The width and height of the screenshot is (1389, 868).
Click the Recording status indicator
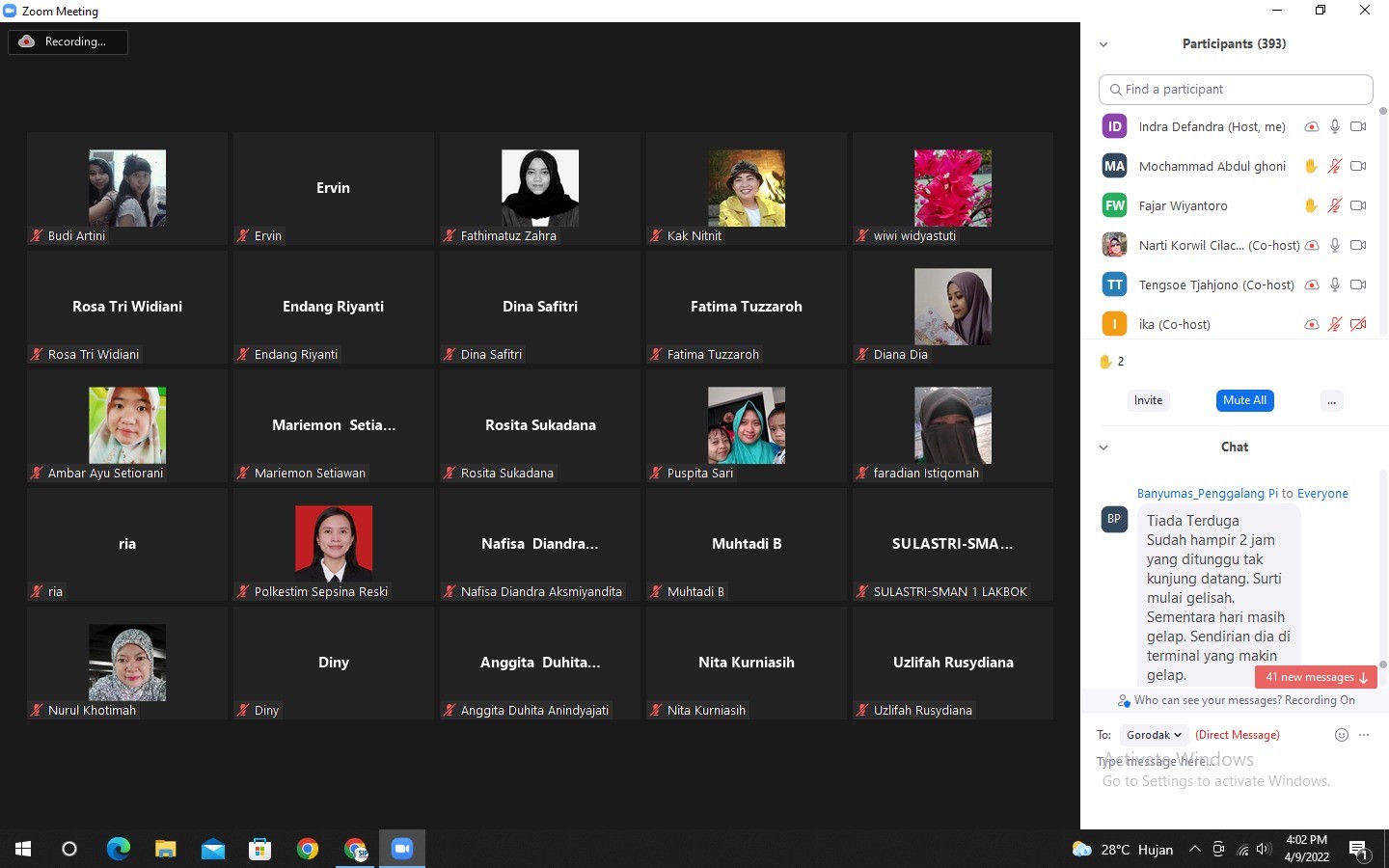click(68, 41)
